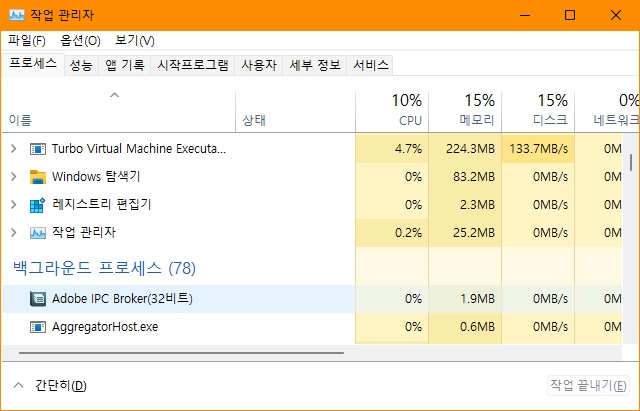This screenshot has width=640, height=411.
Task: Click the horizontal scrollbar thumb
Action: pos(181,353)
